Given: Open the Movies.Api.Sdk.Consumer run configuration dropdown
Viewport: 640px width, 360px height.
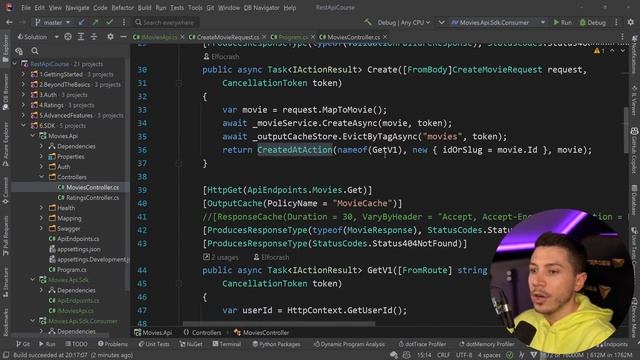Looking at the screenshot, I should point(498,22).
